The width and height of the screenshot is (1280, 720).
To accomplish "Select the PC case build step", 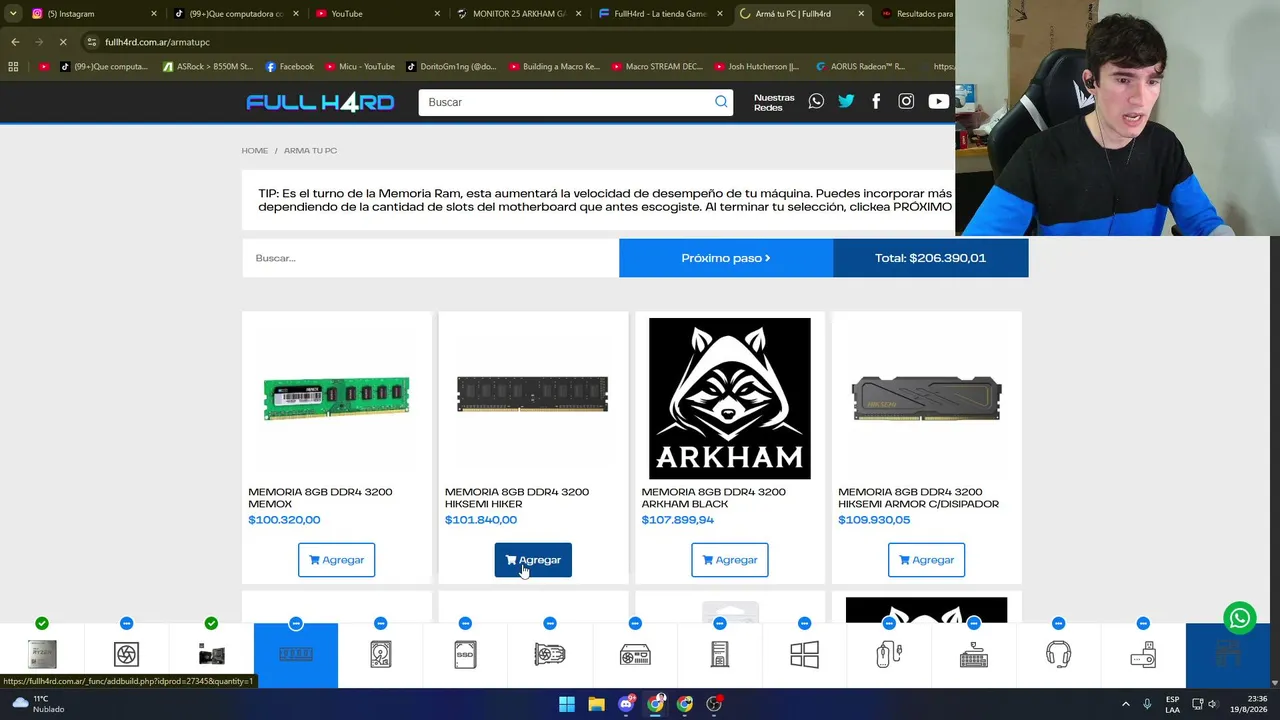I will tap(720, 655).
